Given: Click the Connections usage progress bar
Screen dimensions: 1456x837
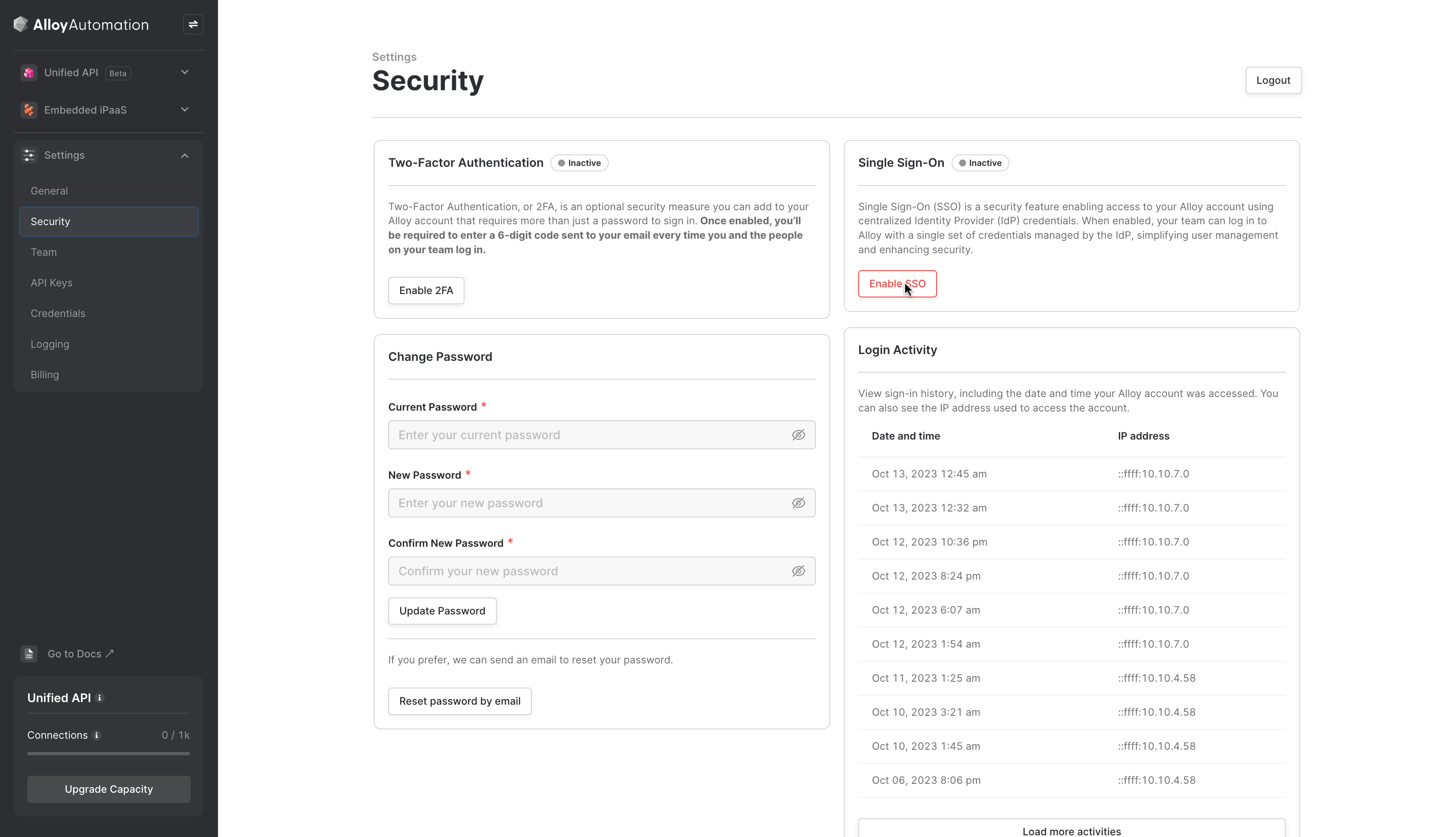Looking at the screenshot, I should click(109, 754).
